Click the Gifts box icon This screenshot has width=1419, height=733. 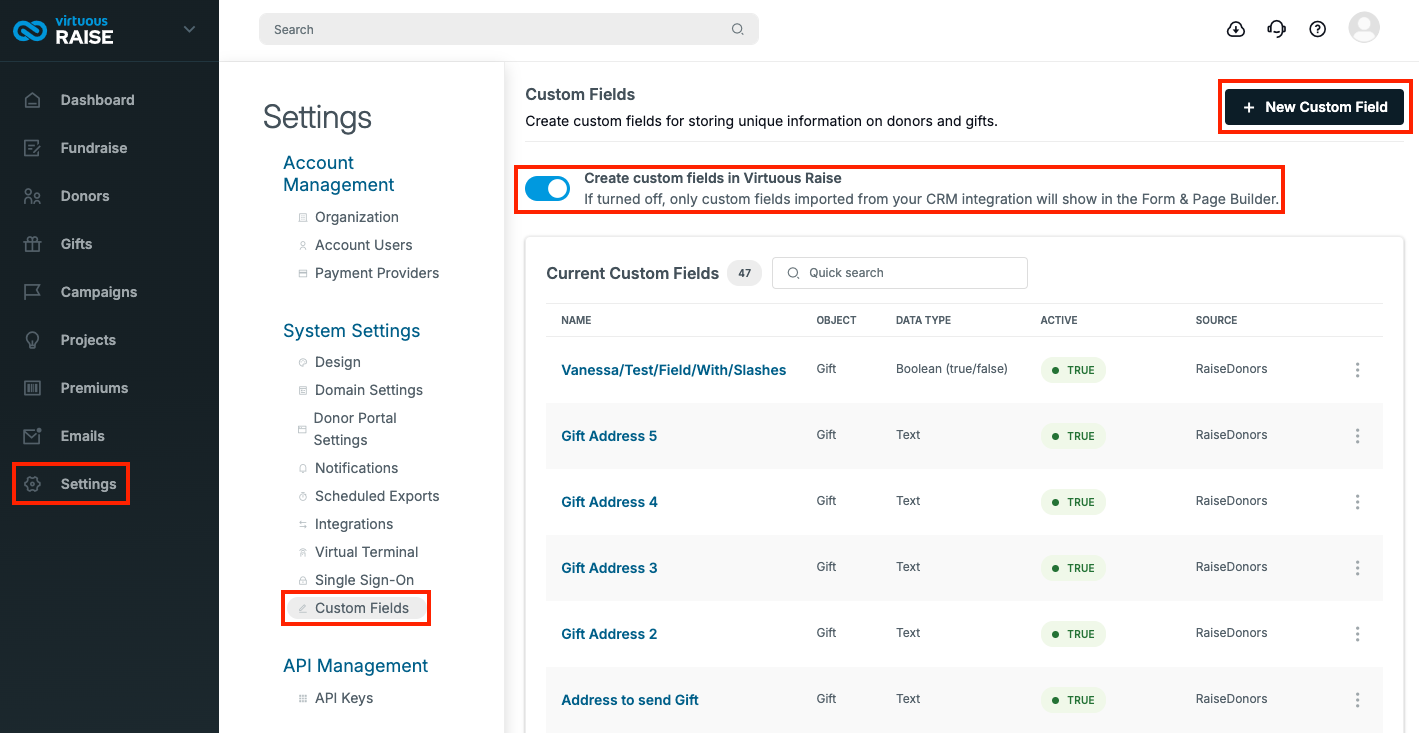click(x=33, y=244)
